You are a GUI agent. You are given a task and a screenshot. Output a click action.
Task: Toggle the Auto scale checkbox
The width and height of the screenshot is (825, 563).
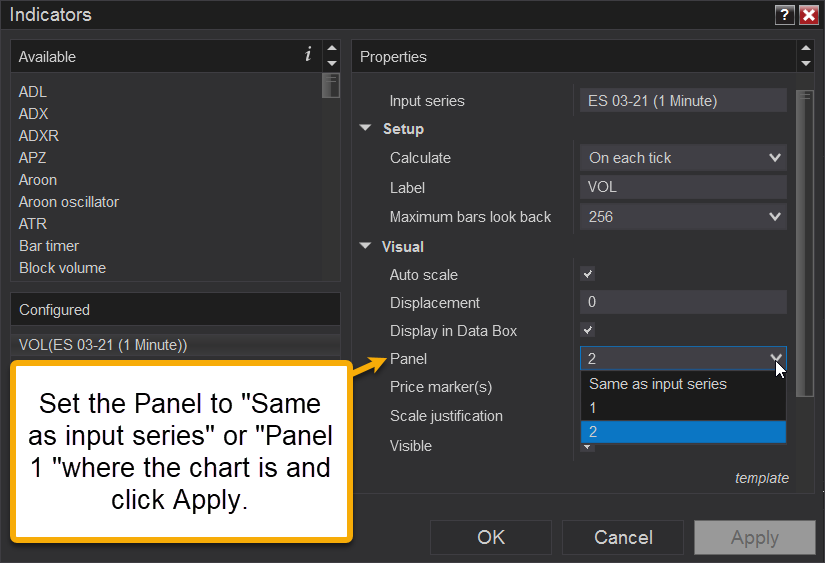point(588,274)
